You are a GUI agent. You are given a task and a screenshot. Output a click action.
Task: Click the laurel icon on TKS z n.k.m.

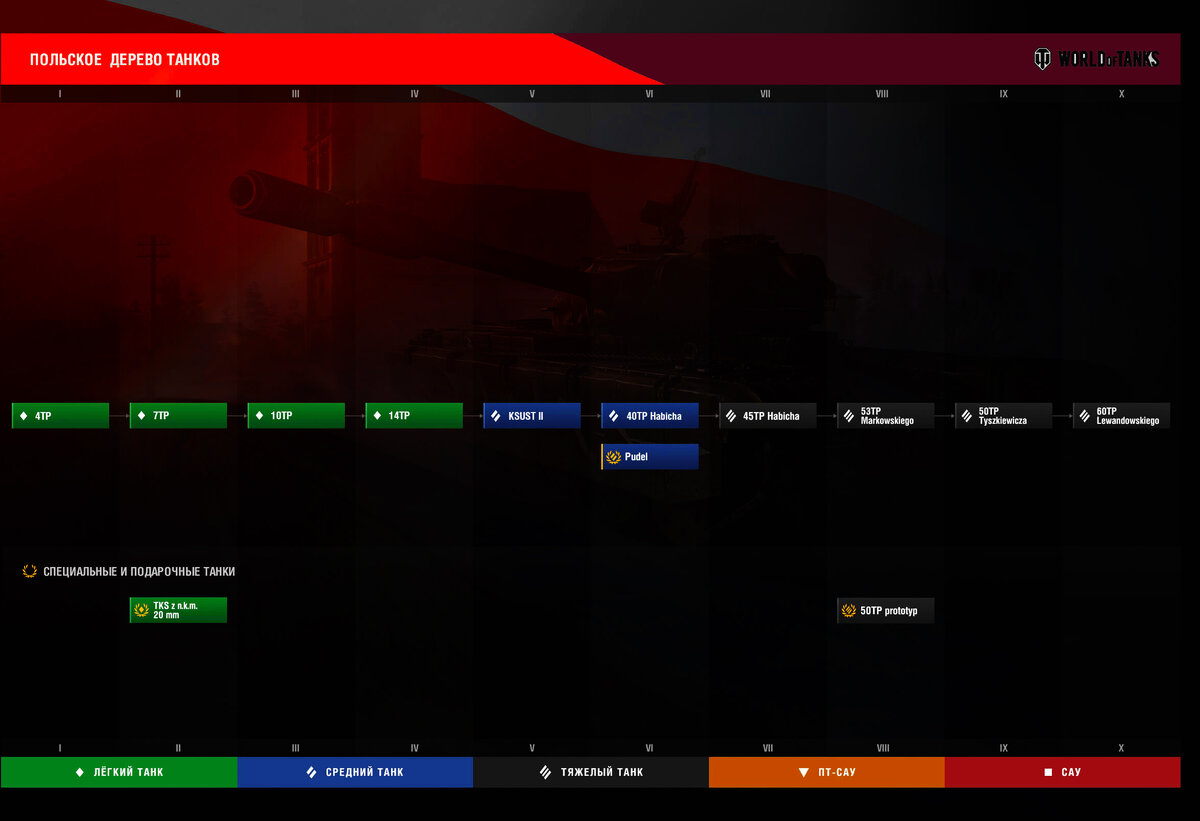[142, 610]
